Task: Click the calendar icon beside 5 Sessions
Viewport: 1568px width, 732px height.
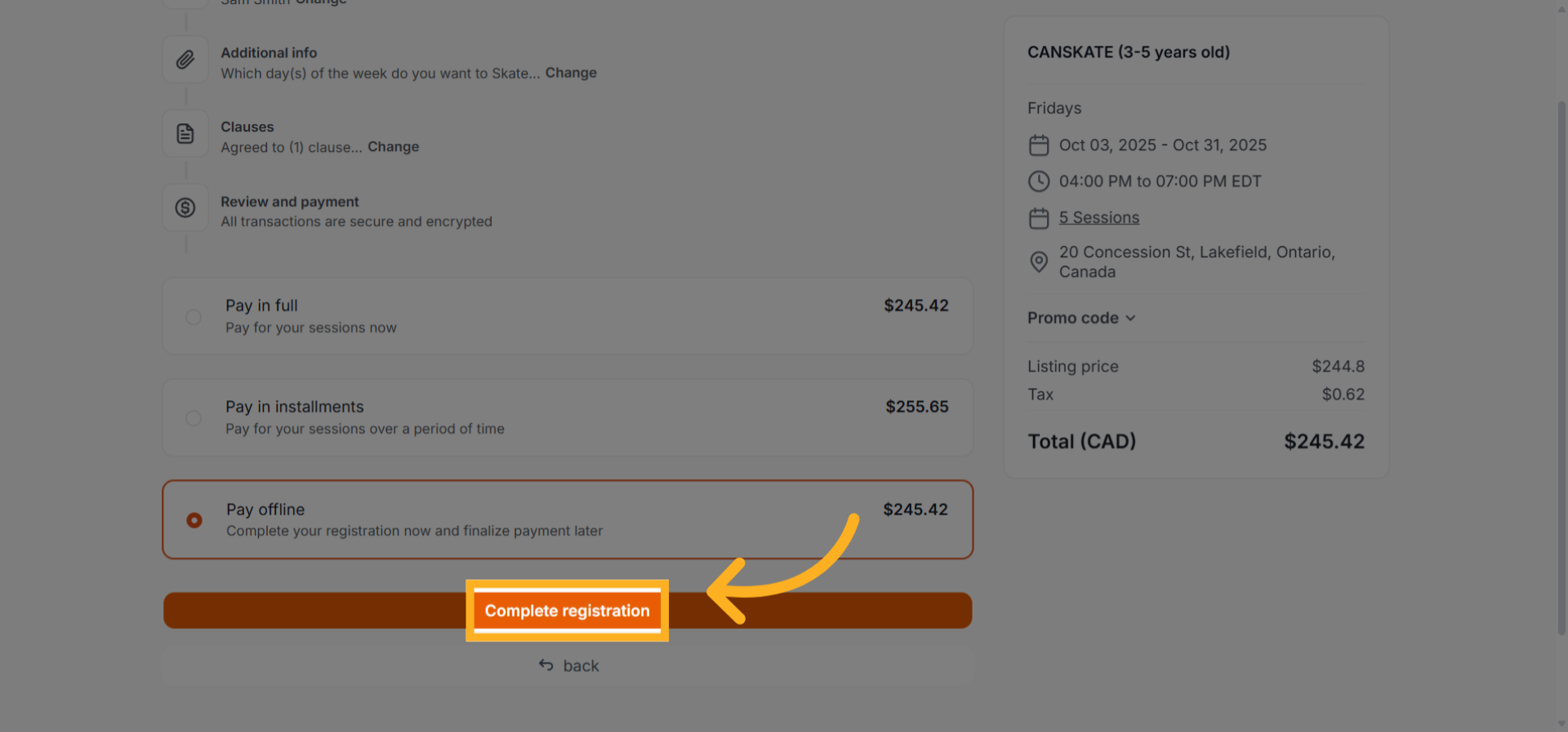Action: coord(1039,218)
